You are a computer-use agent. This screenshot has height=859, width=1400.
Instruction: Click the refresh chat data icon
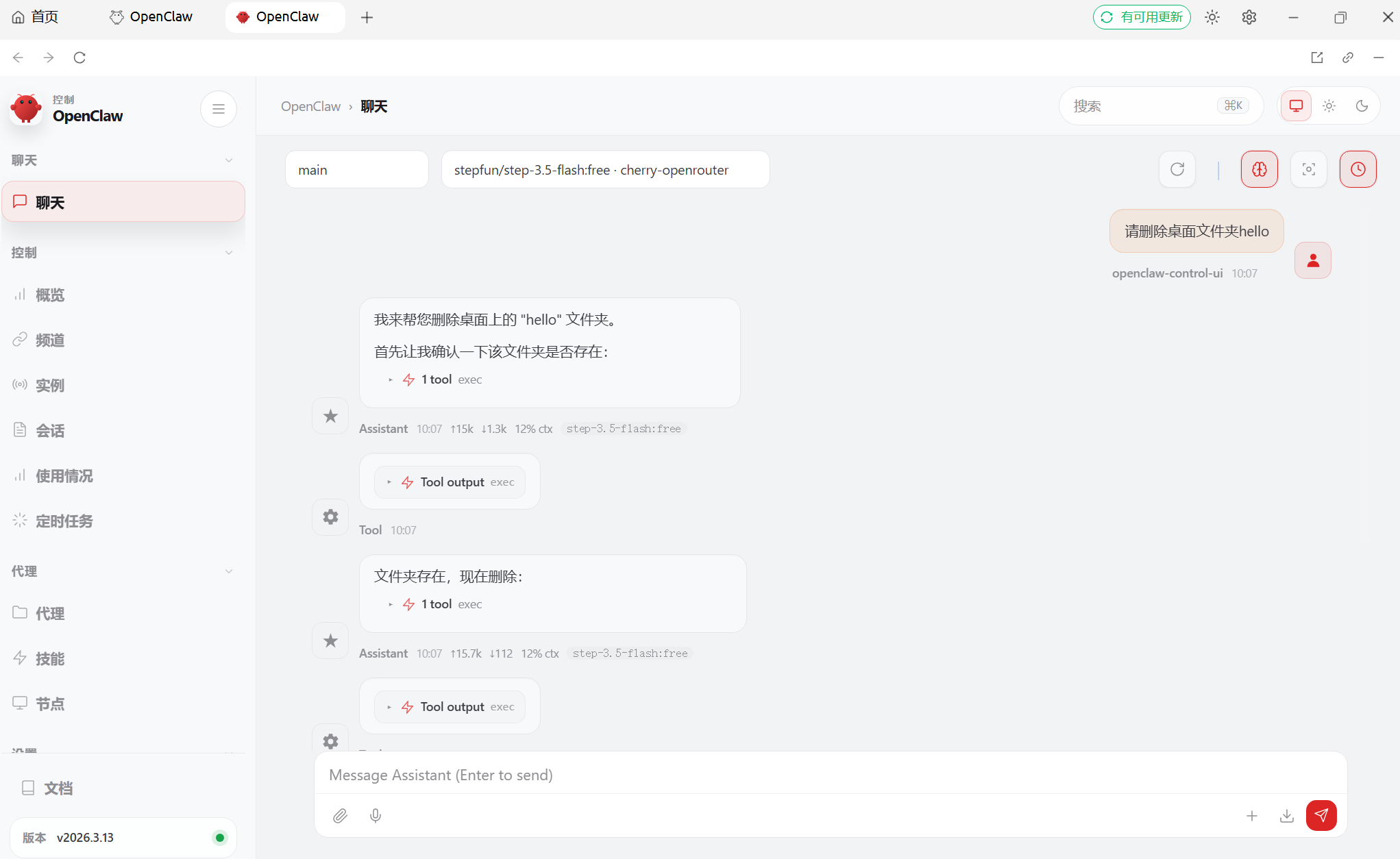click(x=1177, y=169)
